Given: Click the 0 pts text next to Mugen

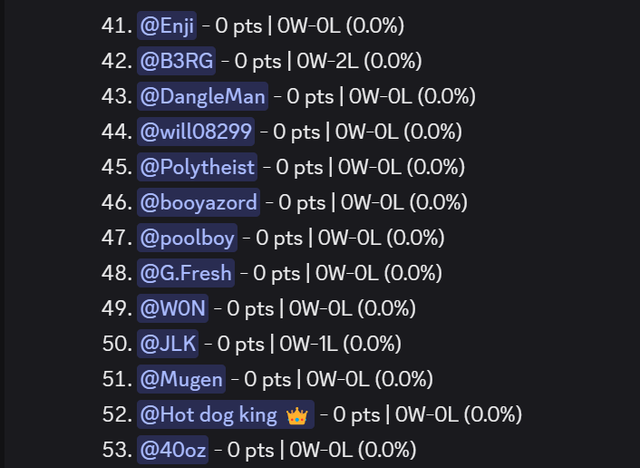Looking at the screenshot, I should tap(267, 379).
